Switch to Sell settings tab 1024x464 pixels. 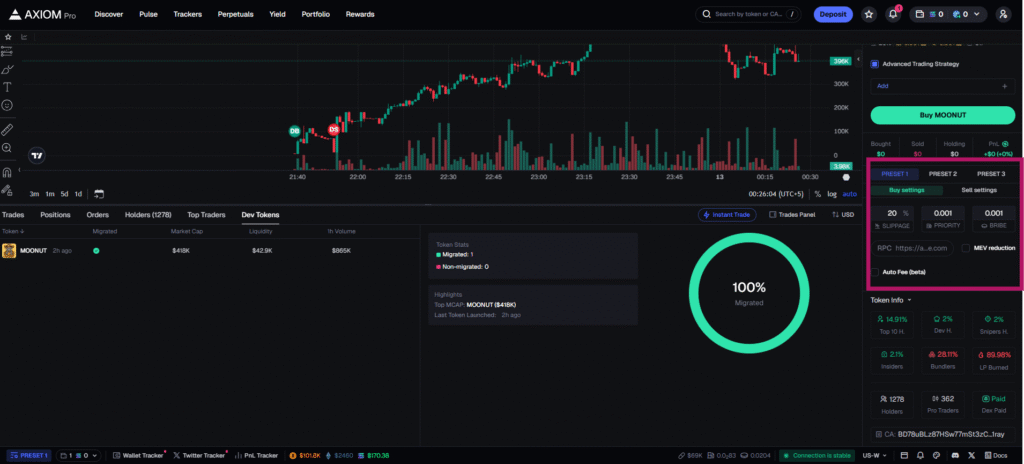[x=979, y=190]
